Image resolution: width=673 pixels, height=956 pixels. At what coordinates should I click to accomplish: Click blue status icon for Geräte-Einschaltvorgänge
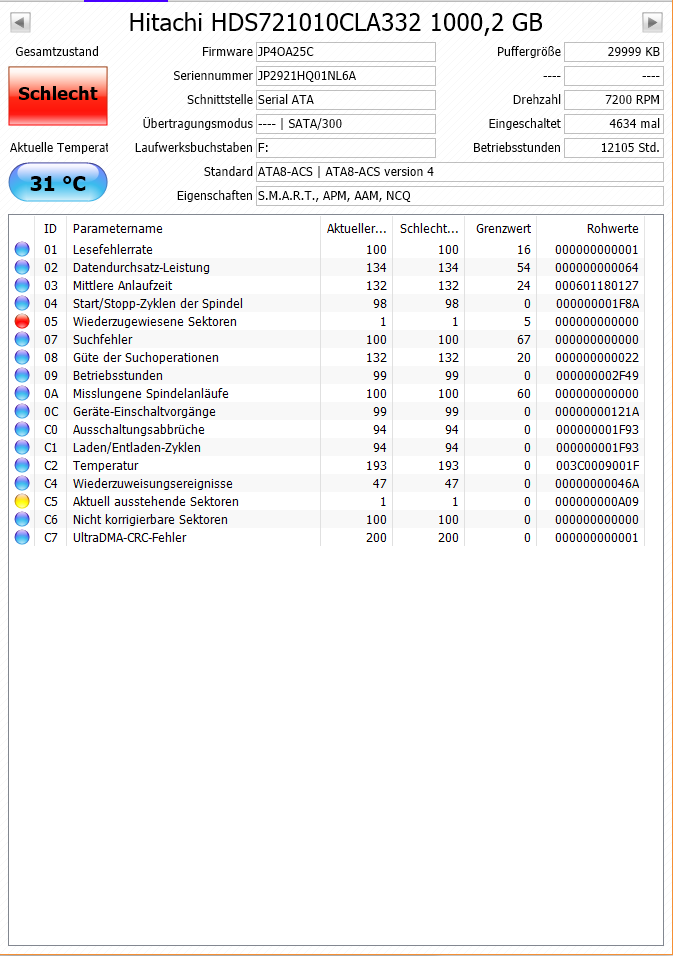22,412
